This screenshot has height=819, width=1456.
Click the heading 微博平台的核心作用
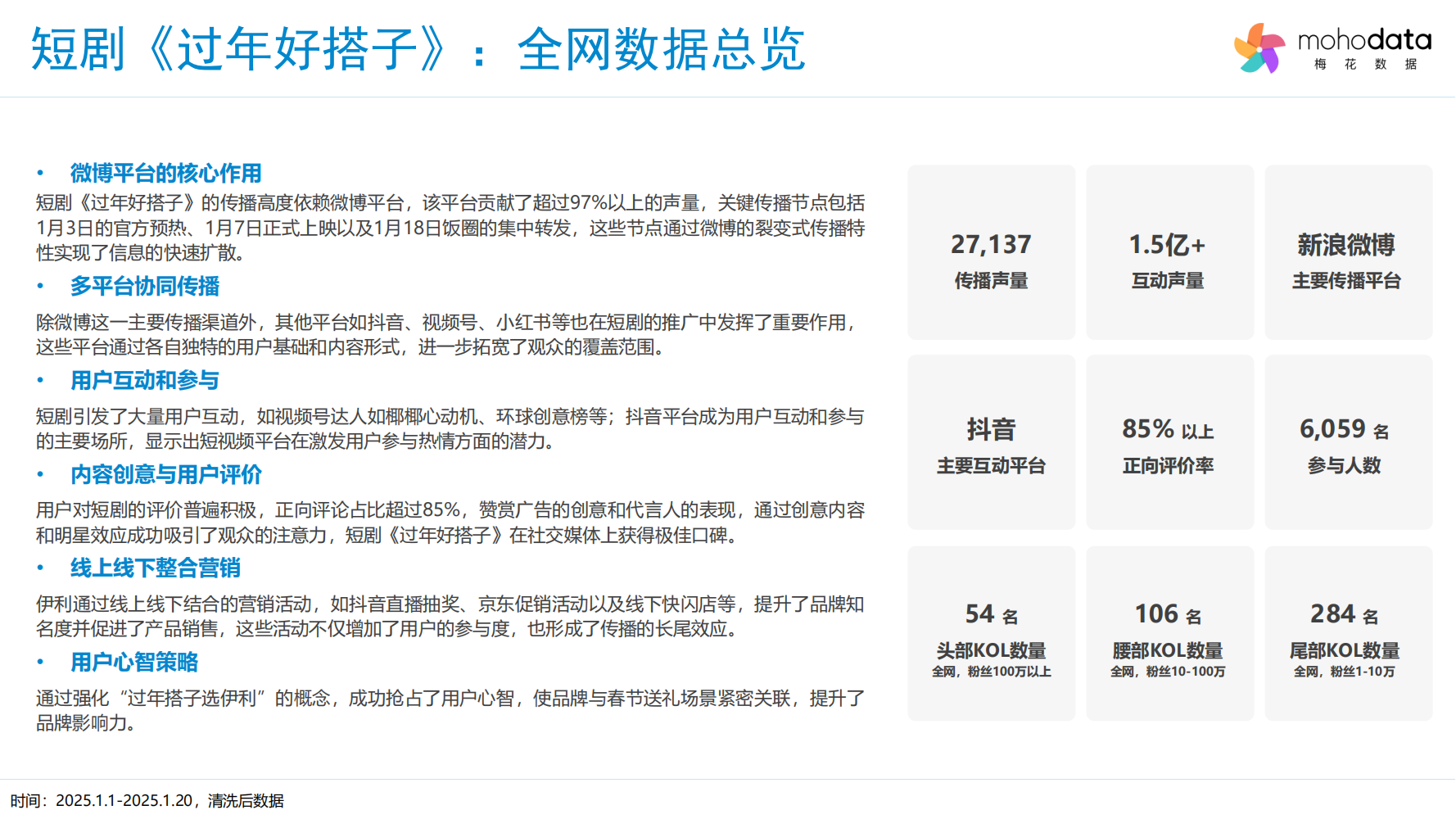(x=165, y=173)
